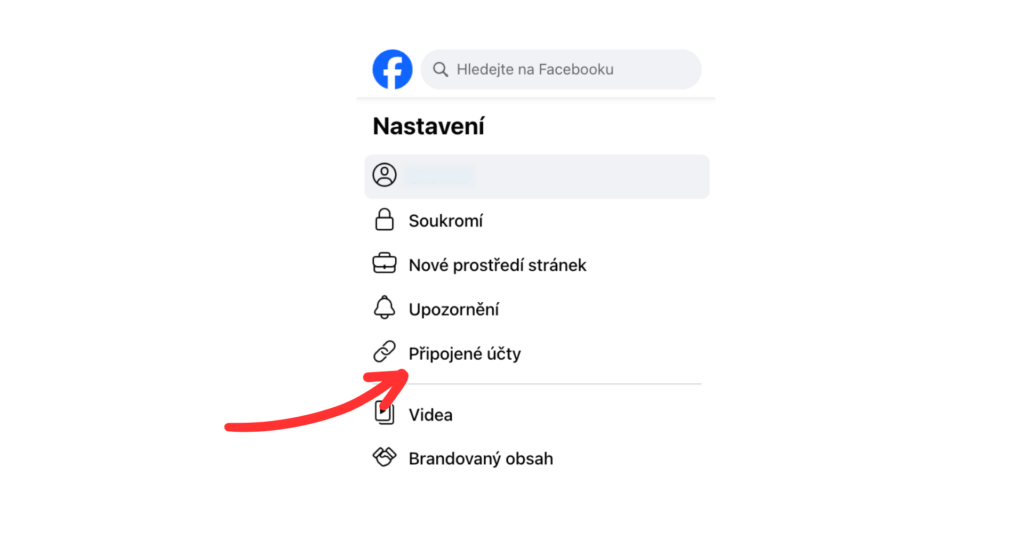Click the bell notifications icon
Viewport: 1024px width, 533px height.
click(385, 308)
